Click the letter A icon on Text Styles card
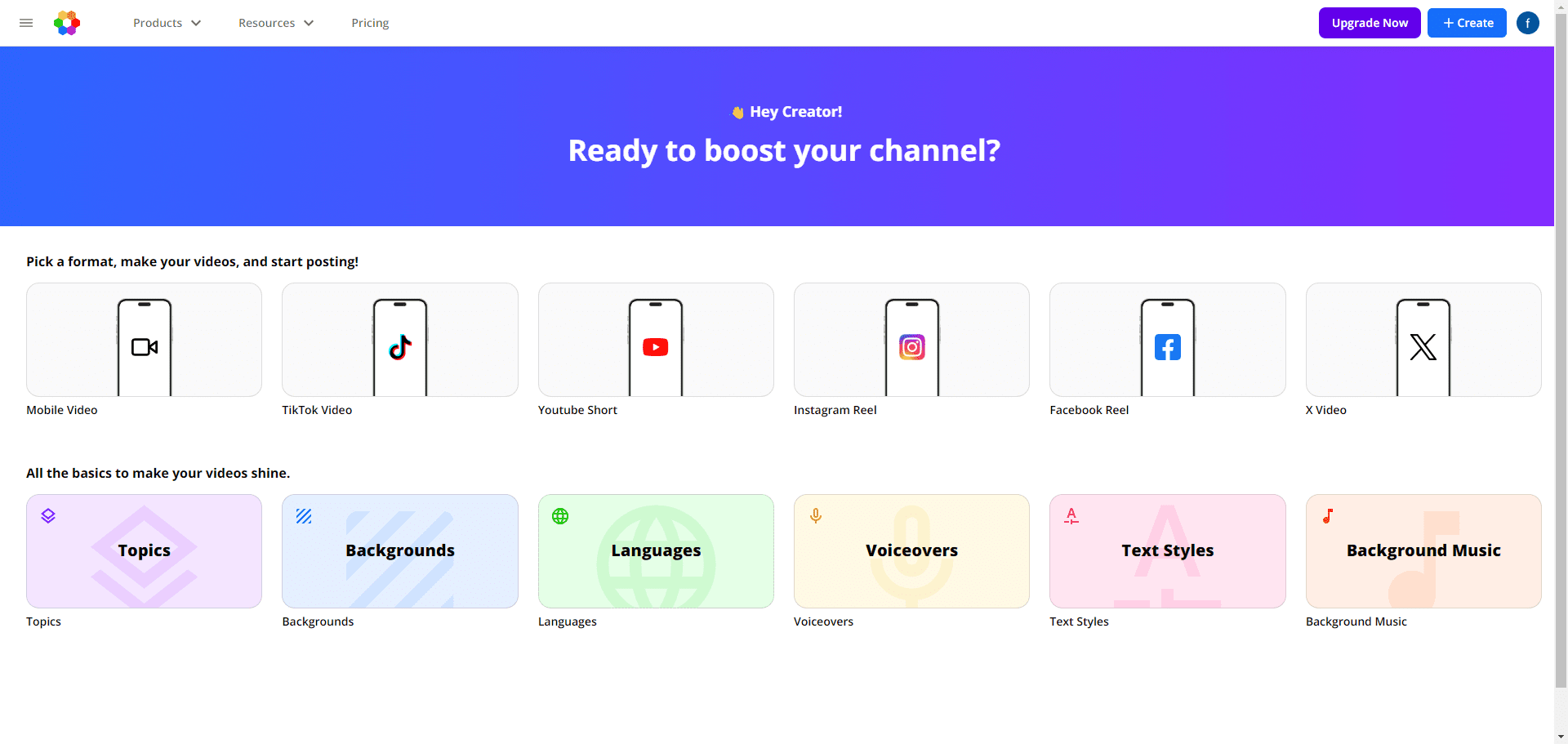 click(1071, 516)
